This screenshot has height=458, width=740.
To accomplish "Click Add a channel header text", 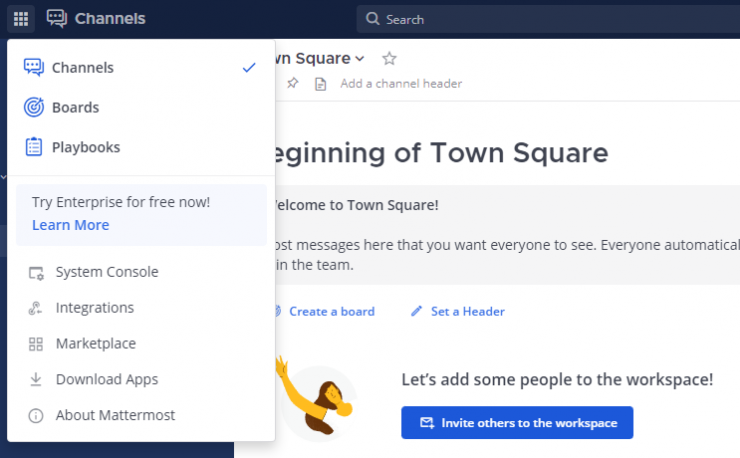I will 401,84.
